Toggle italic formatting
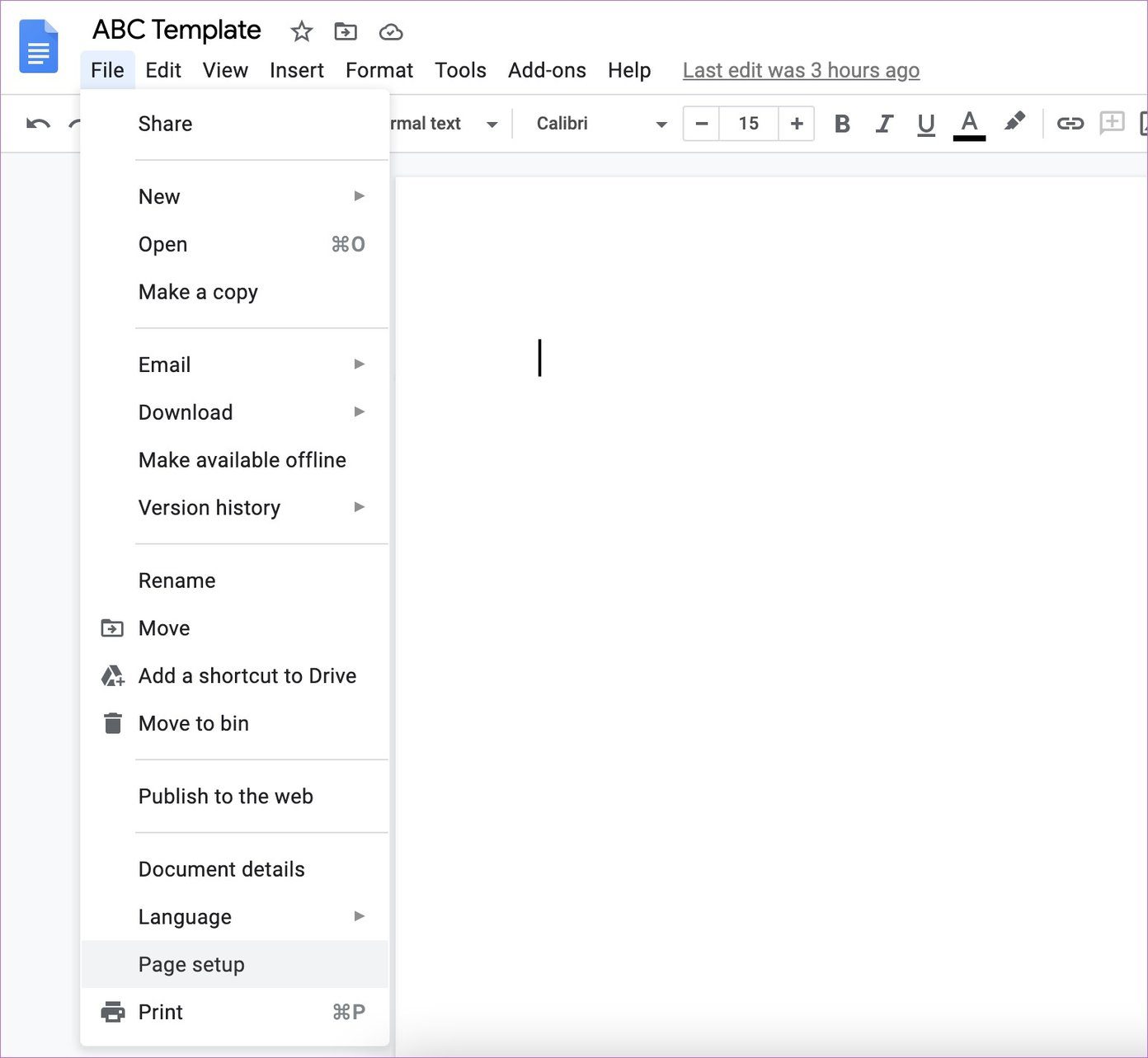 884,124
